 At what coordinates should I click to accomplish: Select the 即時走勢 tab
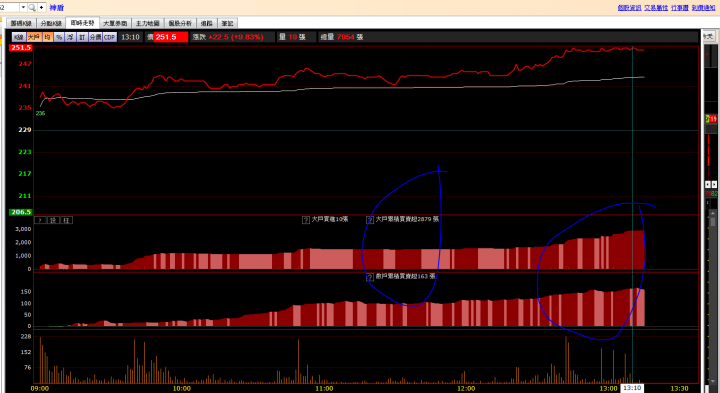tap(82, 23)
